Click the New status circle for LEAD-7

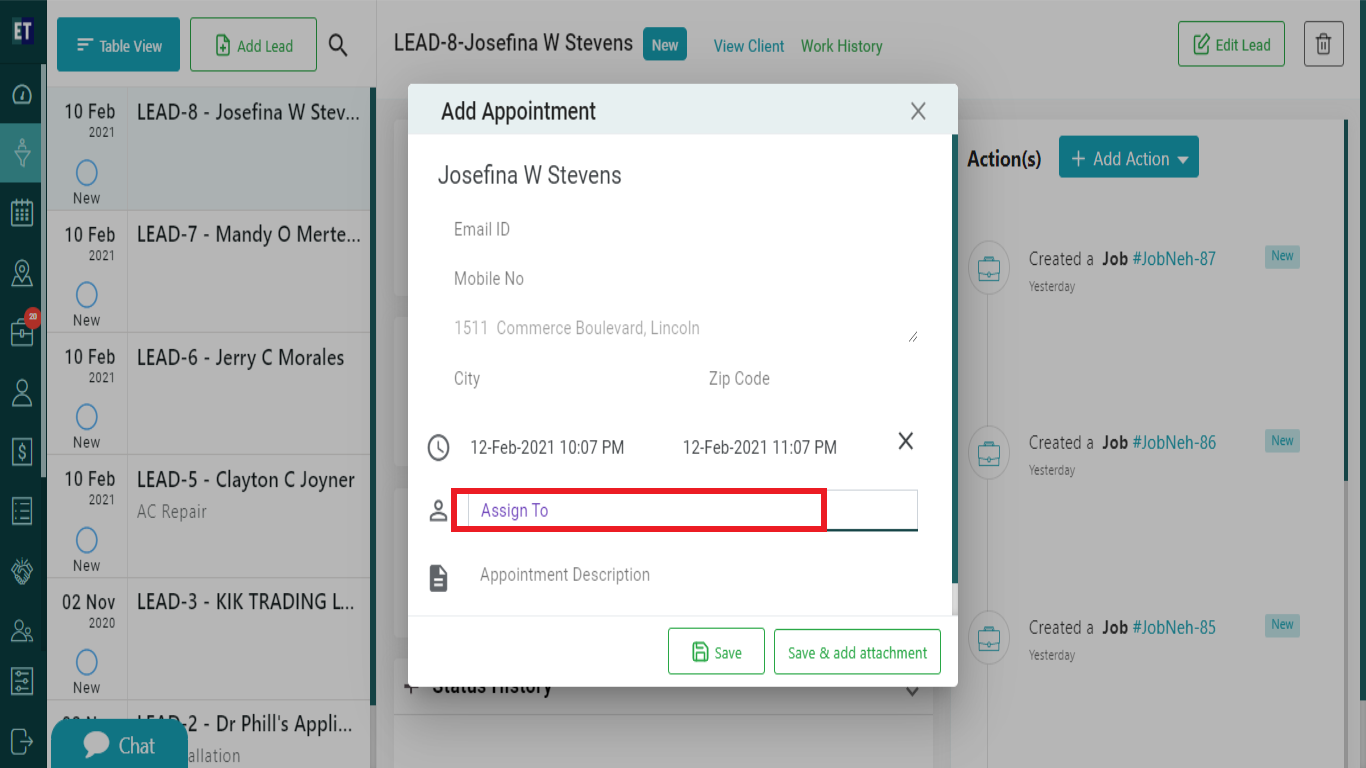87,295
